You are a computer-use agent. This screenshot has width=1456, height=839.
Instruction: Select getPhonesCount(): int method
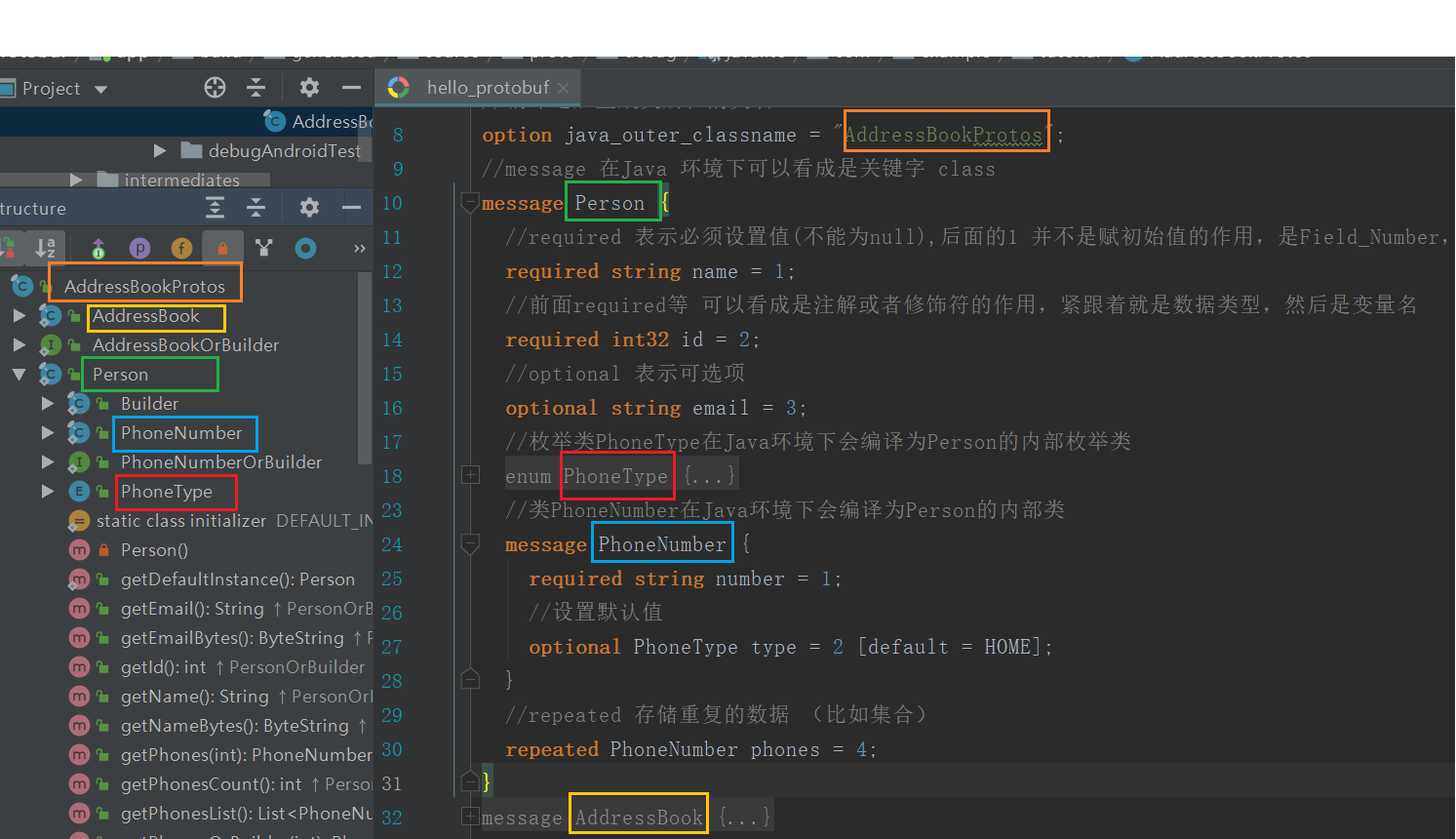[212, 783]
